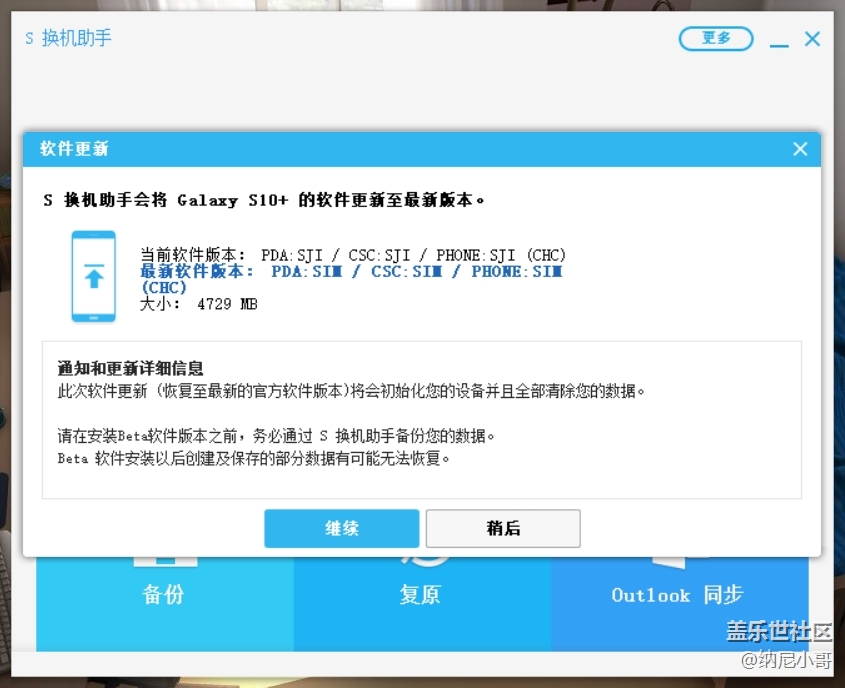845x688 pixels.
Task: Select the 备份 tile
Action: [x=164, y=595]
